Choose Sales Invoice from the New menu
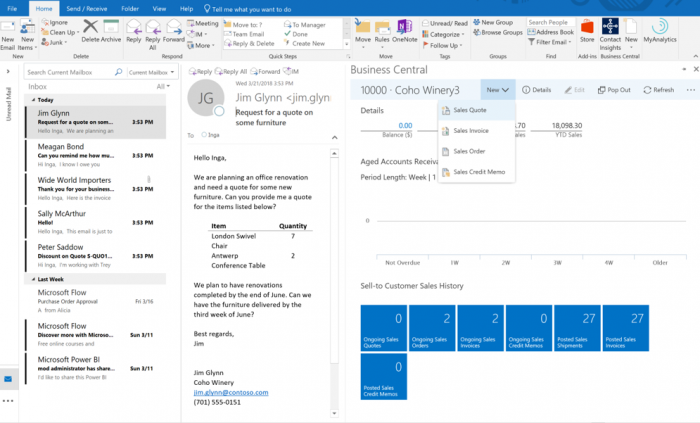The height and width of the screenshot is (423, 700). [x=477, y=131]
